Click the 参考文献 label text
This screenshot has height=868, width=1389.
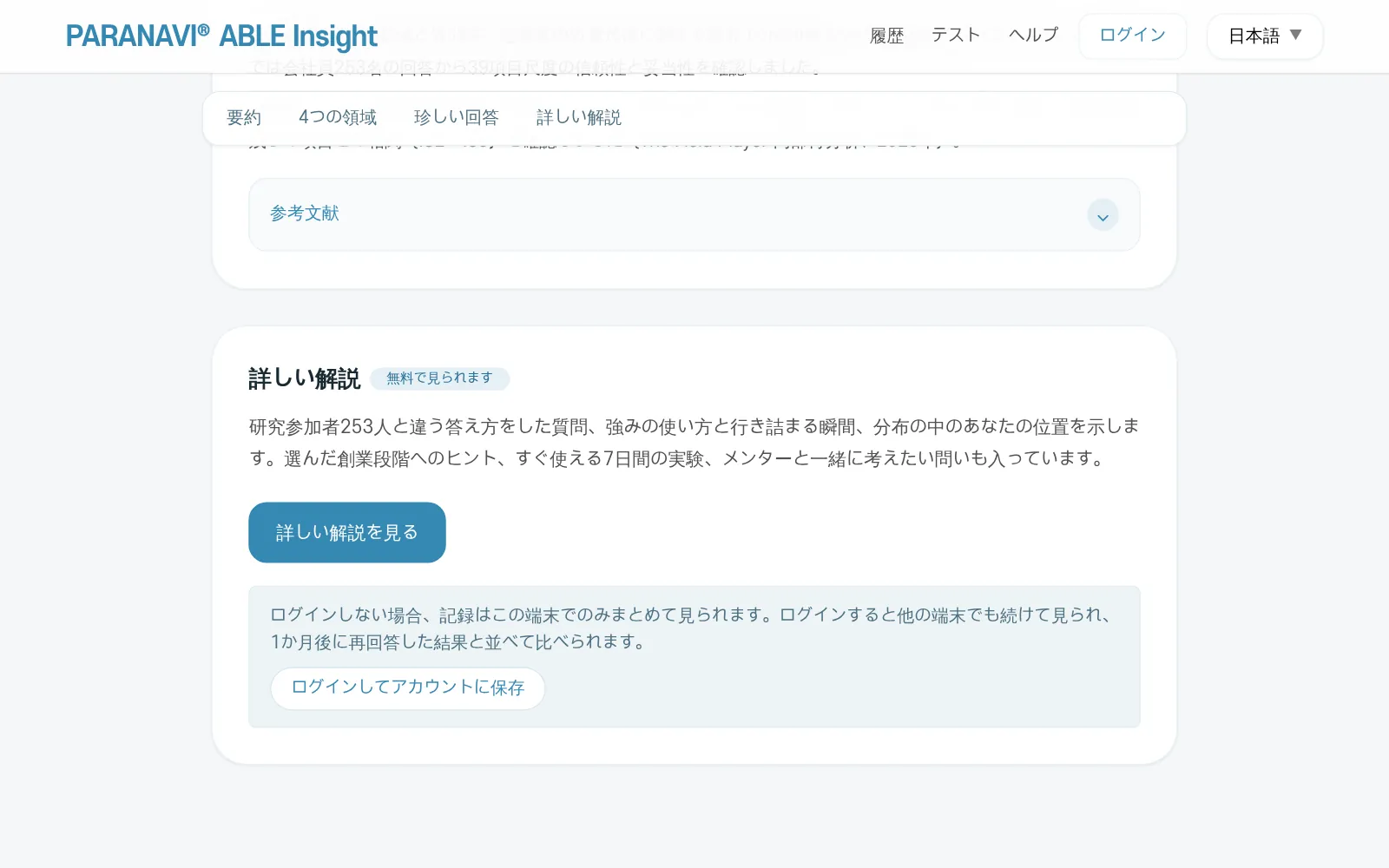[305, 214]
